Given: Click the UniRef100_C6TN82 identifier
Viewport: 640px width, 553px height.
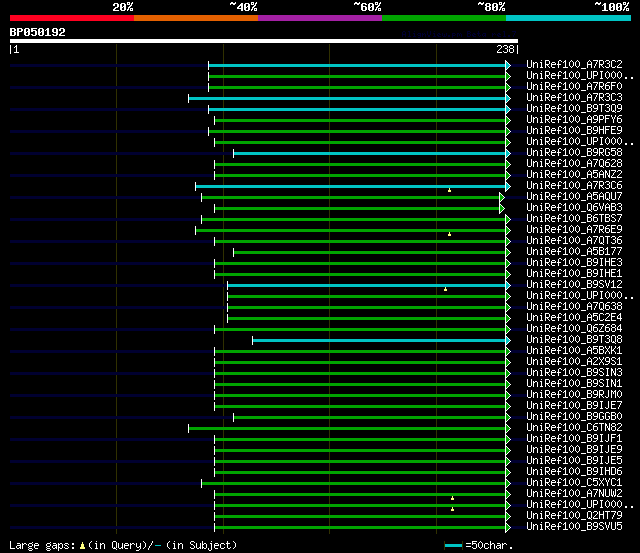Looking at the screenshot, I should 574,428.
